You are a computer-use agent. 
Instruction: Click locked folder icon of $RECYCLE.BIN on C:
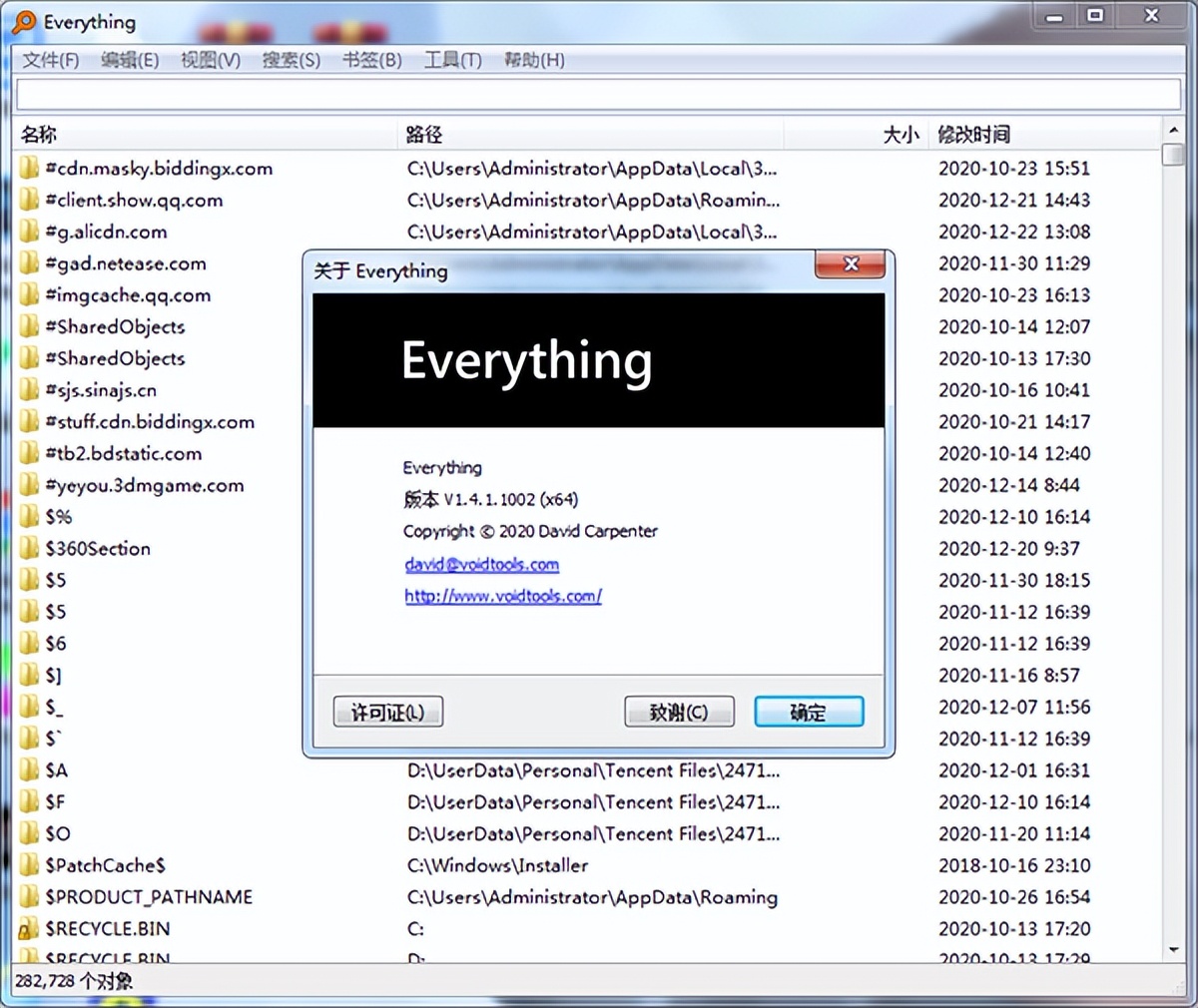tap(30, 929)
